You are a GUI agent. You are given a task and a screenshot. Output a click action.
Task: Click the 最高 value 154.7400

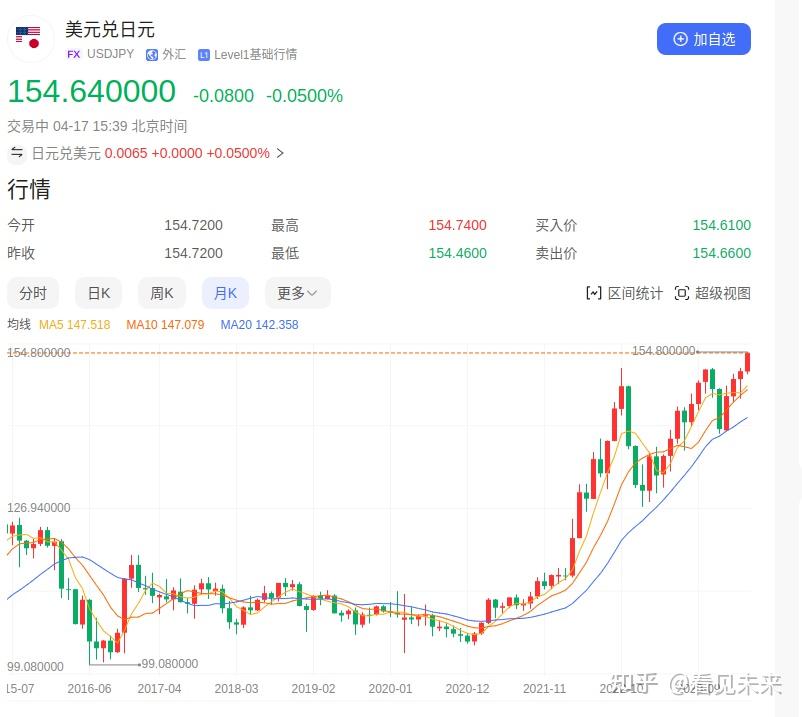(x=457, y=226)
